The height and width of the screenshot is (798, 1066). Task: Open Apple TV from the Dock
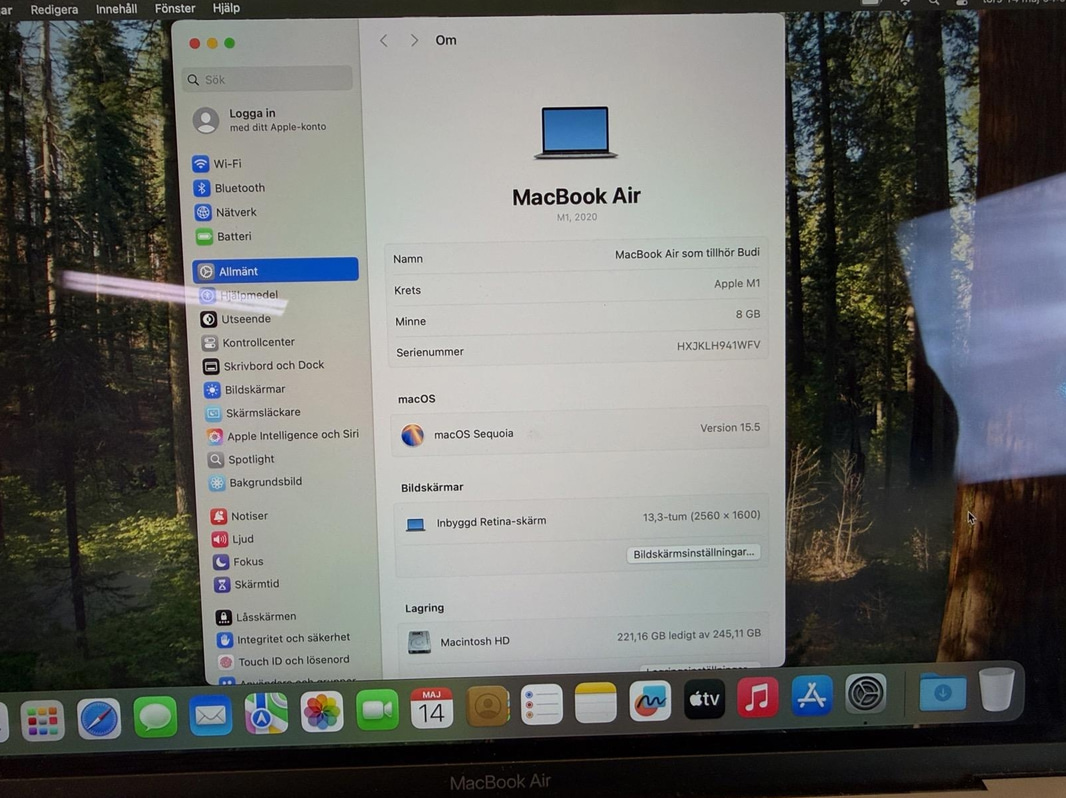(704, 699)
